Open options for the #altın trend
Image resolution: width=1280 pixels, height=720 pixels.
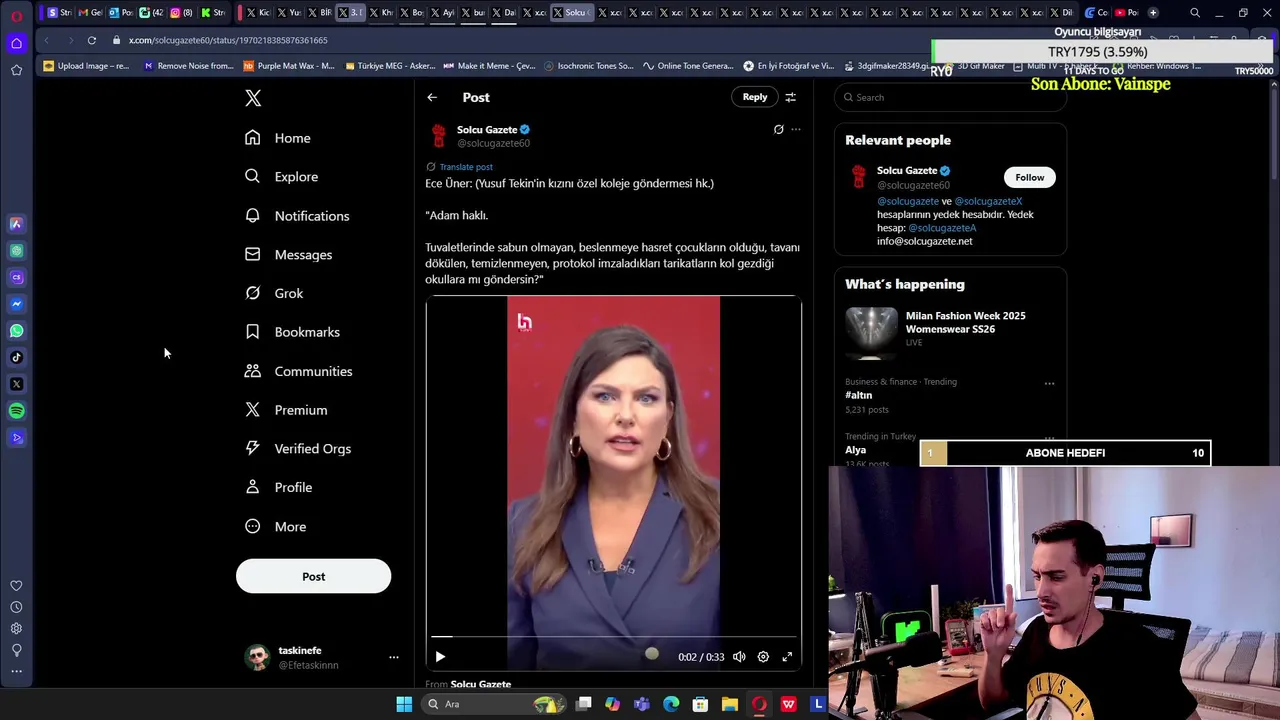point(1049,383)
